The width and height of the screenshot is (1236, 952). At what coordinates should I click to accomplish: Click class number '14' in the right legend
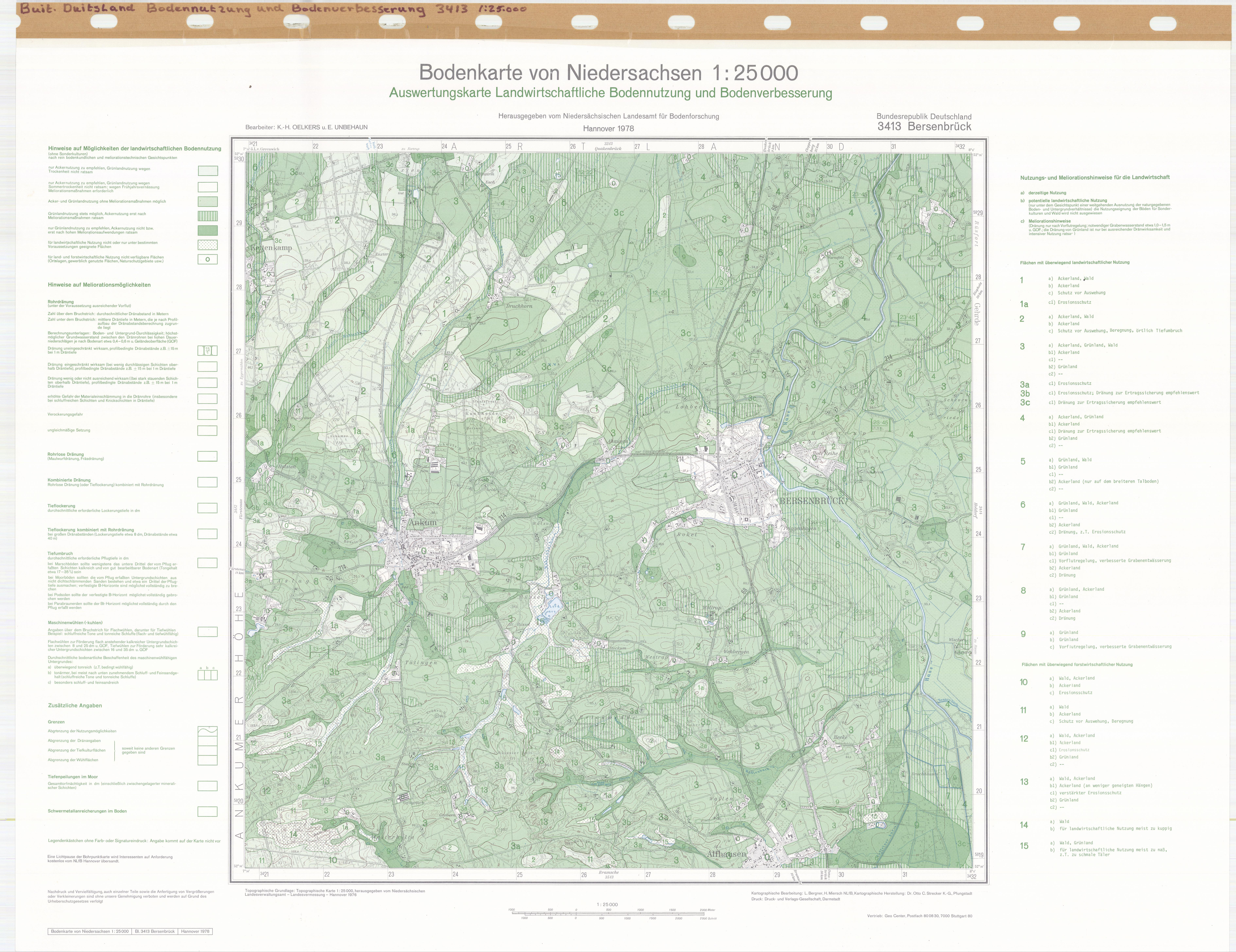1024,825
